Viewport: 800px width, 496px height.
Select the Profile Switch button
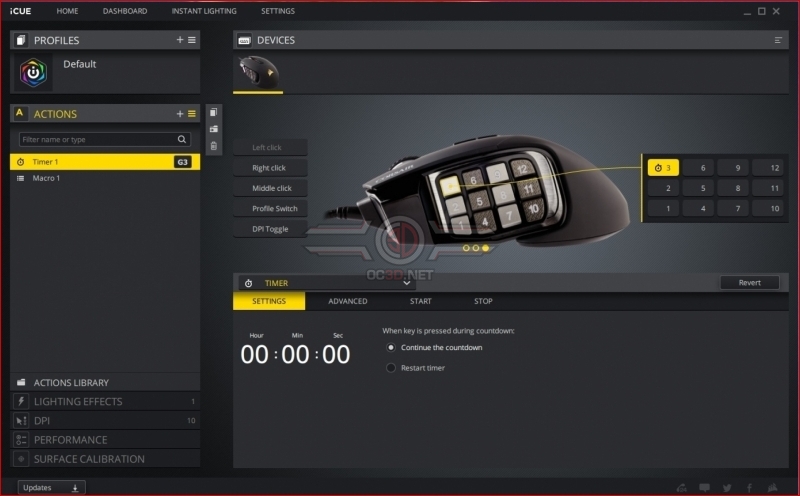(x=270, y=209)
